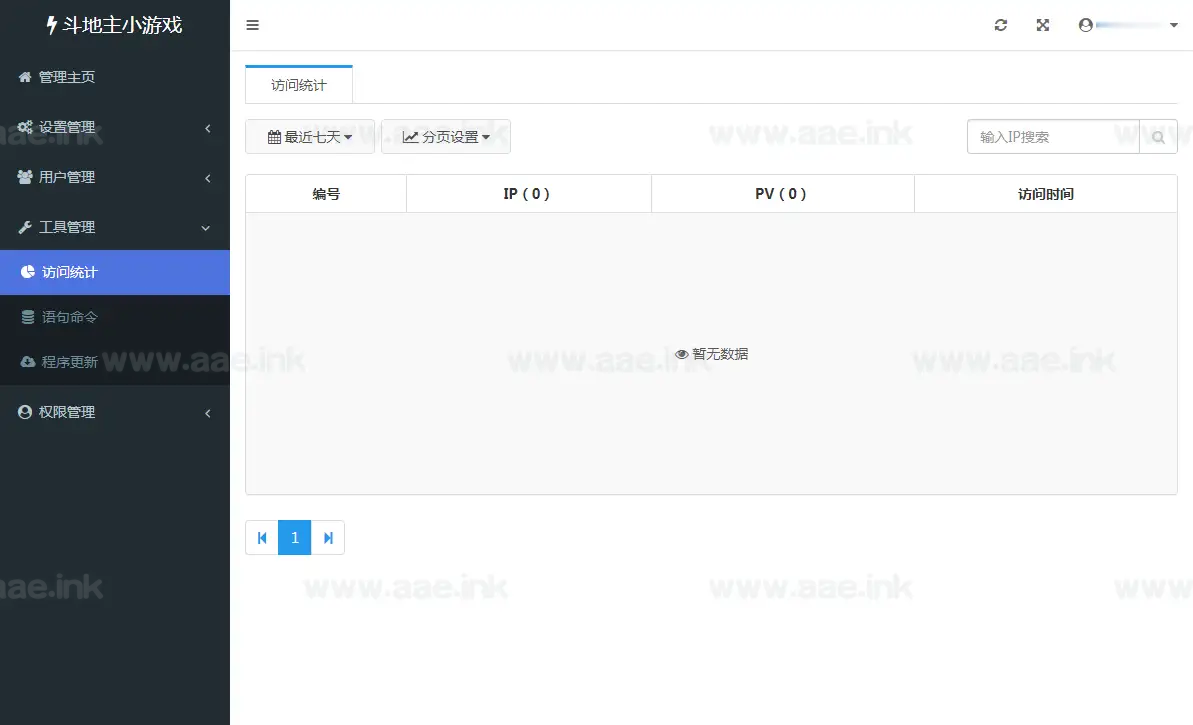
Task: Click the hamburger menu toggle icon
Action: (x=252, y=25)
